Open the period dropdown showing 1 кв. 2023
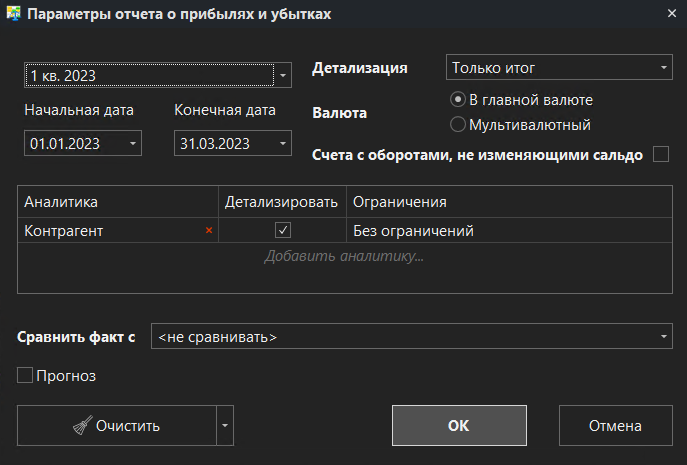Image resolution: width=687 pixels, height=465 pixels. pos(283,75)
